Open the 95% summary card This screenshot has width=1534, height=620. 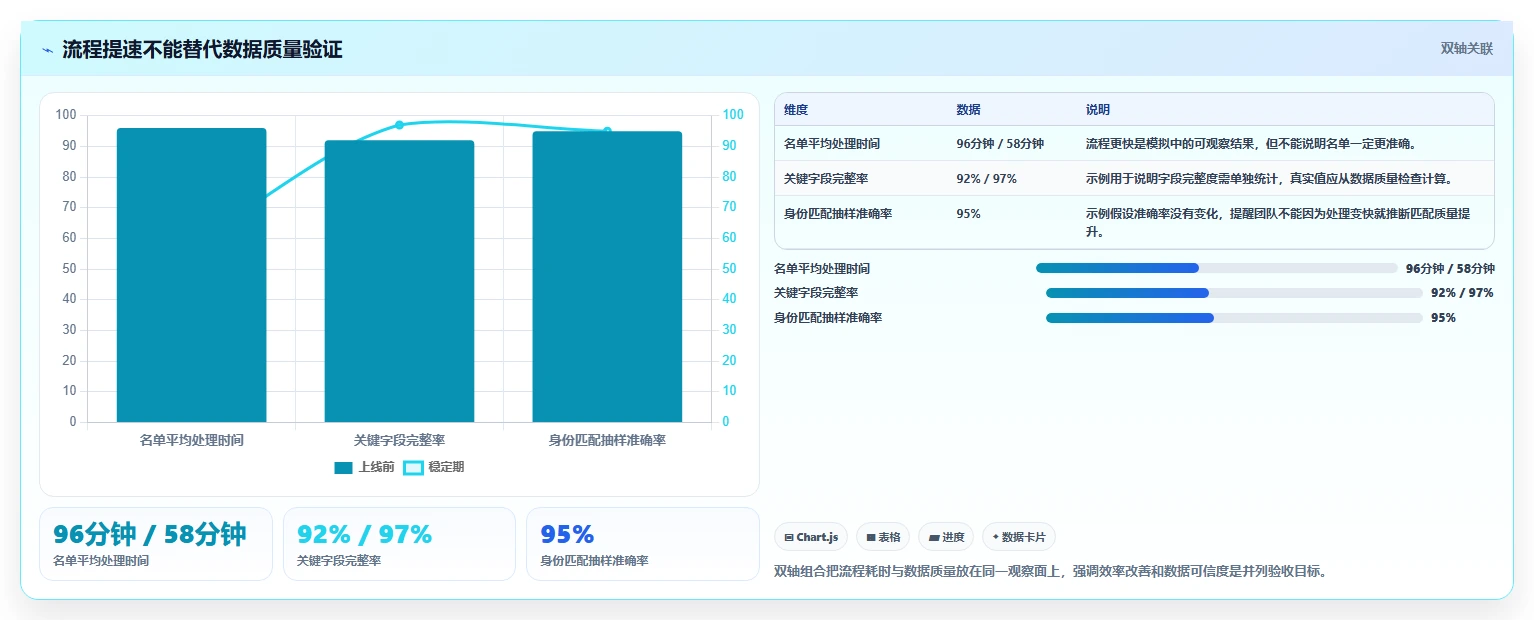(643, 544)
